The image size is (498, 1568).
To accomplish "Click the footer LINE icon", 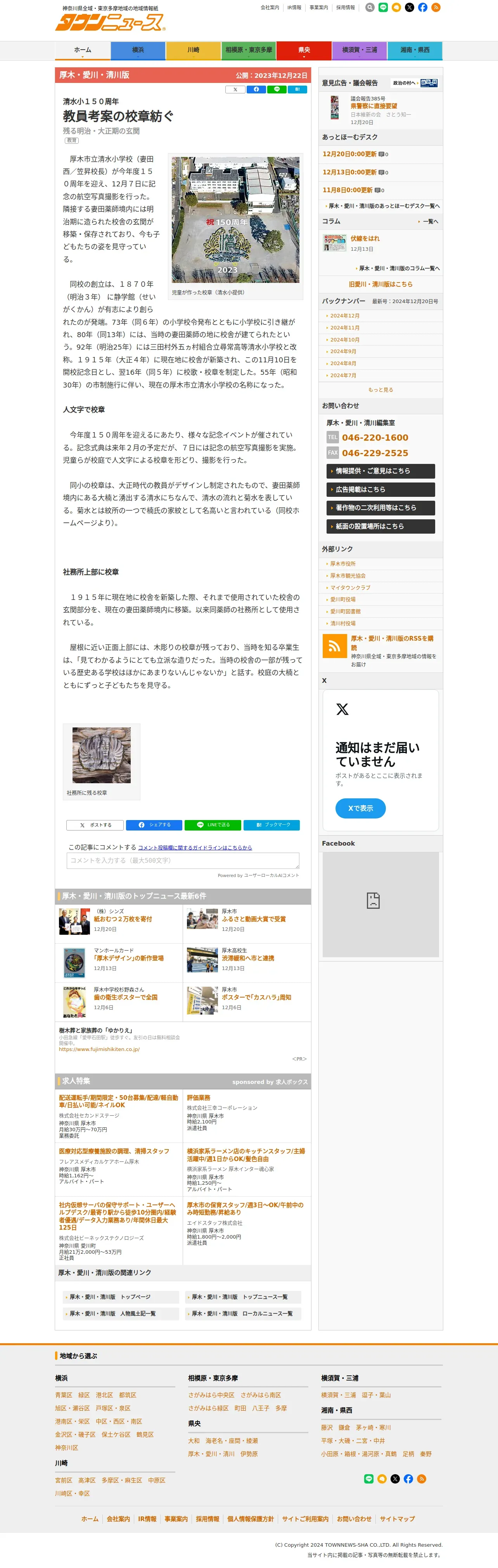I will coord(369,1478).
